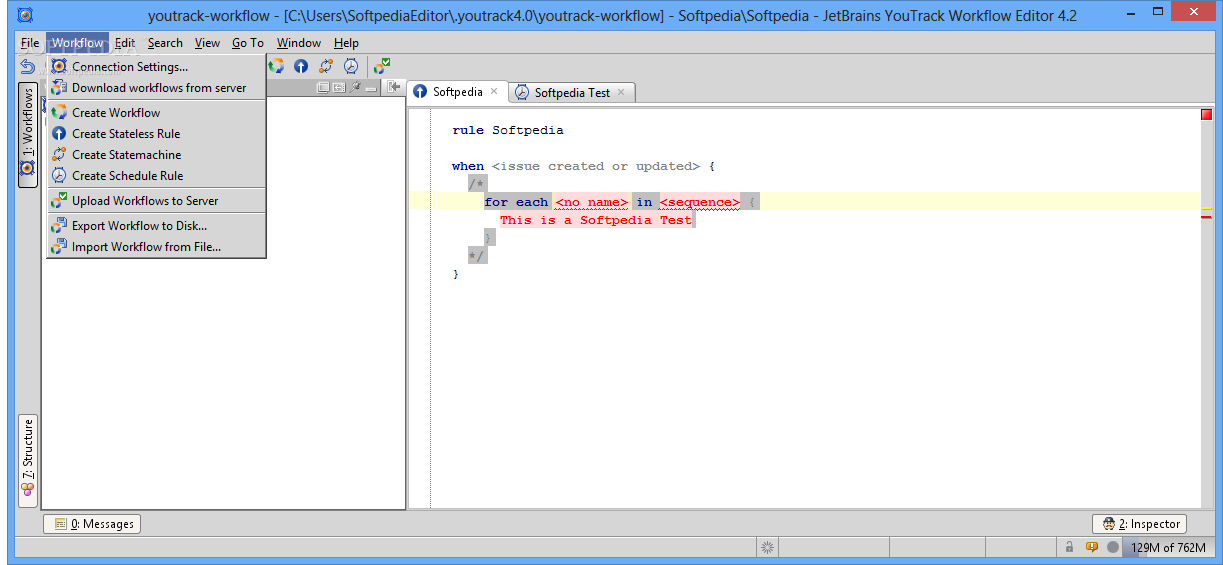The width and height of the screenshot is (1223, 565).
Task: Click Create Stateless Rule toolbar icon
Action: tap(301, 67)
